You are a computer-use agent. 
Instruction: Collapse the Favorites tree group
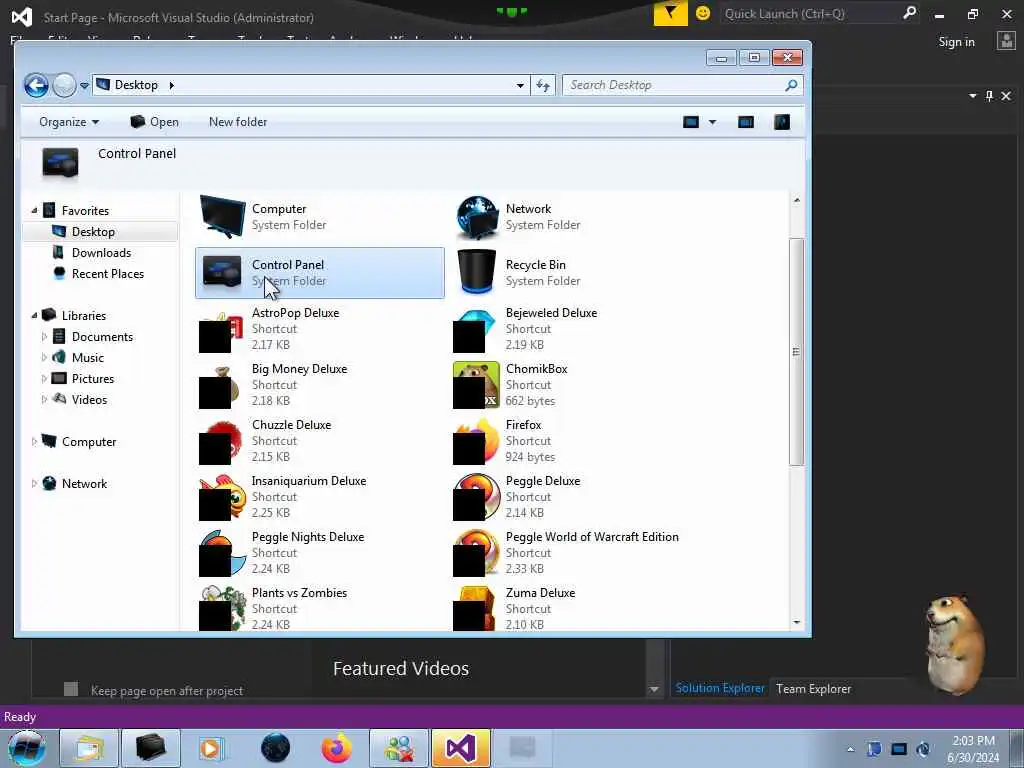(x=34, y=210)
